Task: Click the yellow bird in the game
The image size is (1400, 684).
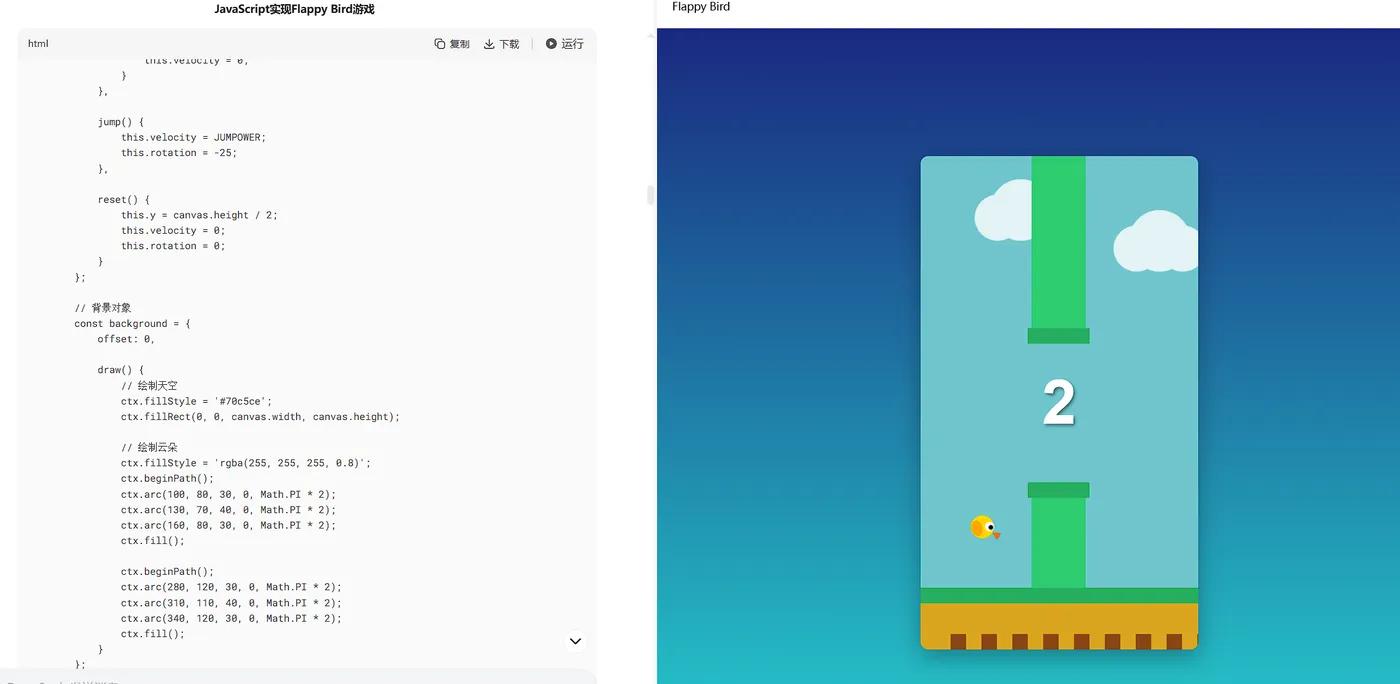Action: (x=984, y=527)
